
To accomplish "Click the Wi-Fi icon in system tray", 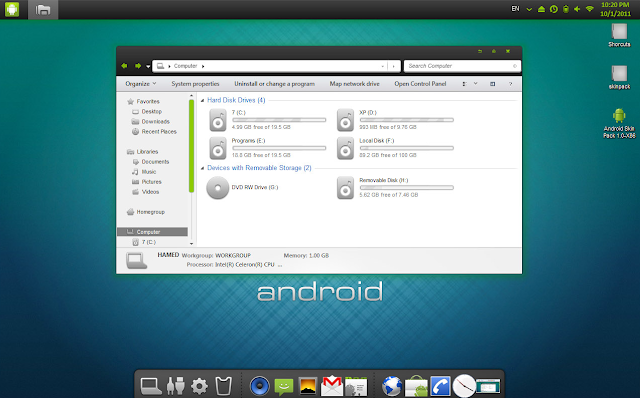I will [589, 9].
